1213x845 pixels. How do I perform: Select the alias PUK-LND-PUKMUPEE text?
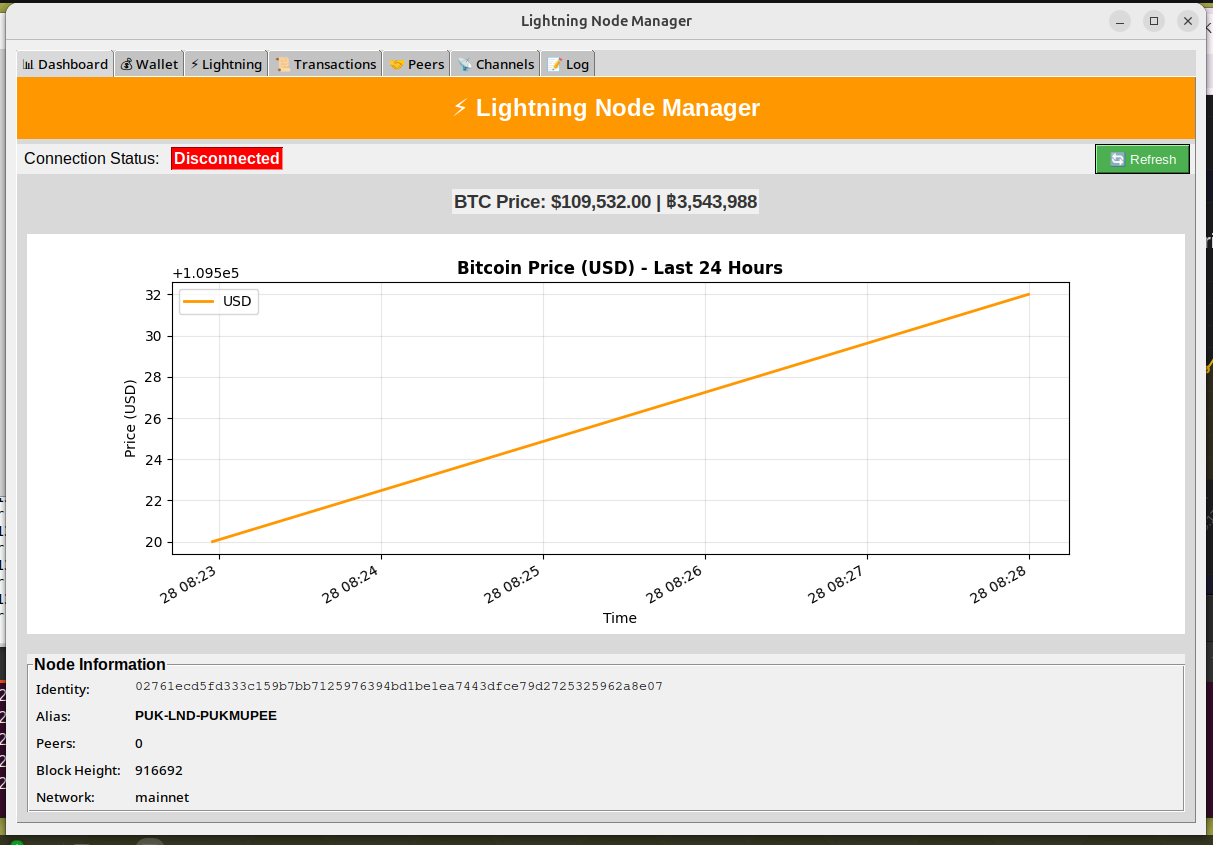click(205, 716)
